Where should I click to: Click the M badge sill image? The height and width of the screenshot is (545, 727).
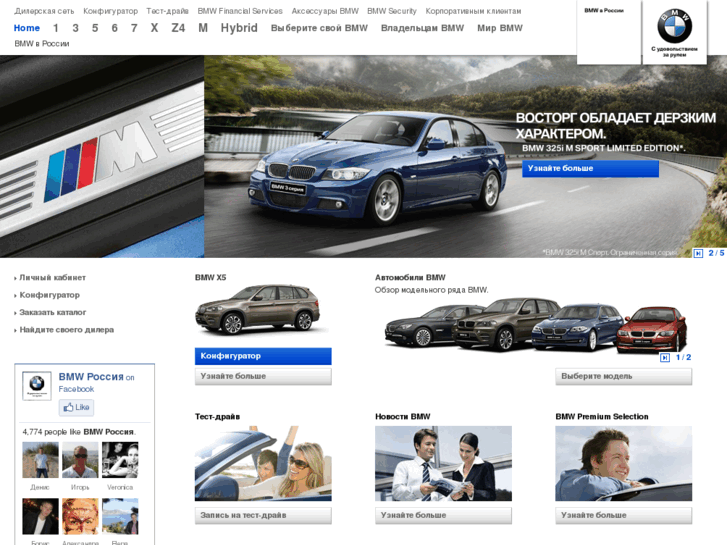[x=102, y=156]
